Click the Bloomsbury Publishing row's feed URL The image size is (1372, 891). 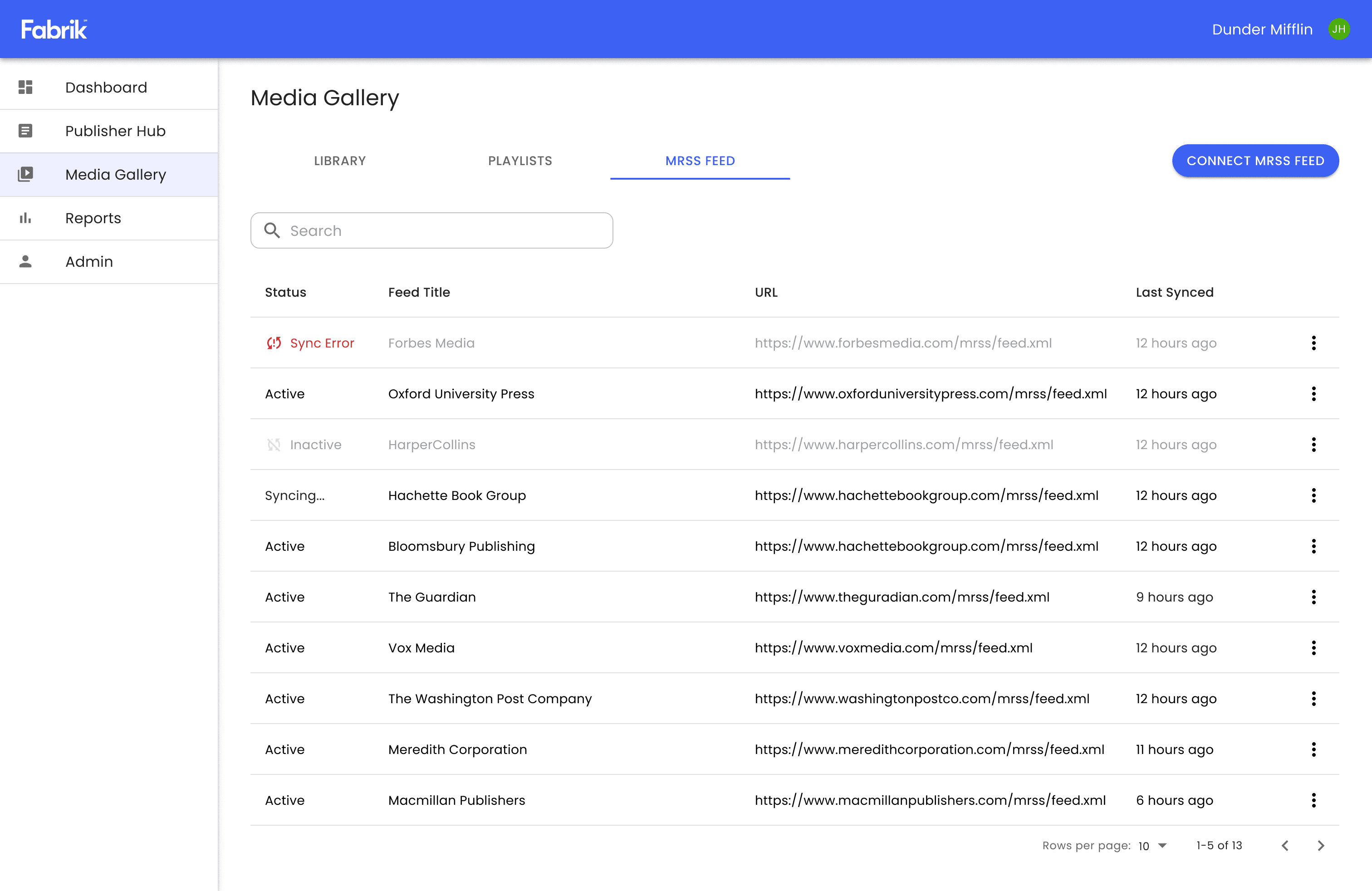(x=926, y=546)
